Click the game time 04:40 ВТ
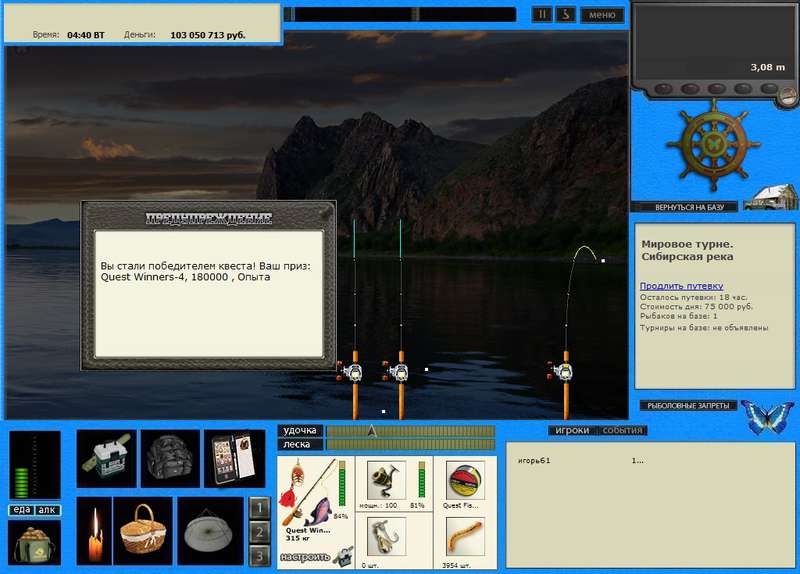Image resolution: width=800 pixels, height=574 pixels. point(85,35)
